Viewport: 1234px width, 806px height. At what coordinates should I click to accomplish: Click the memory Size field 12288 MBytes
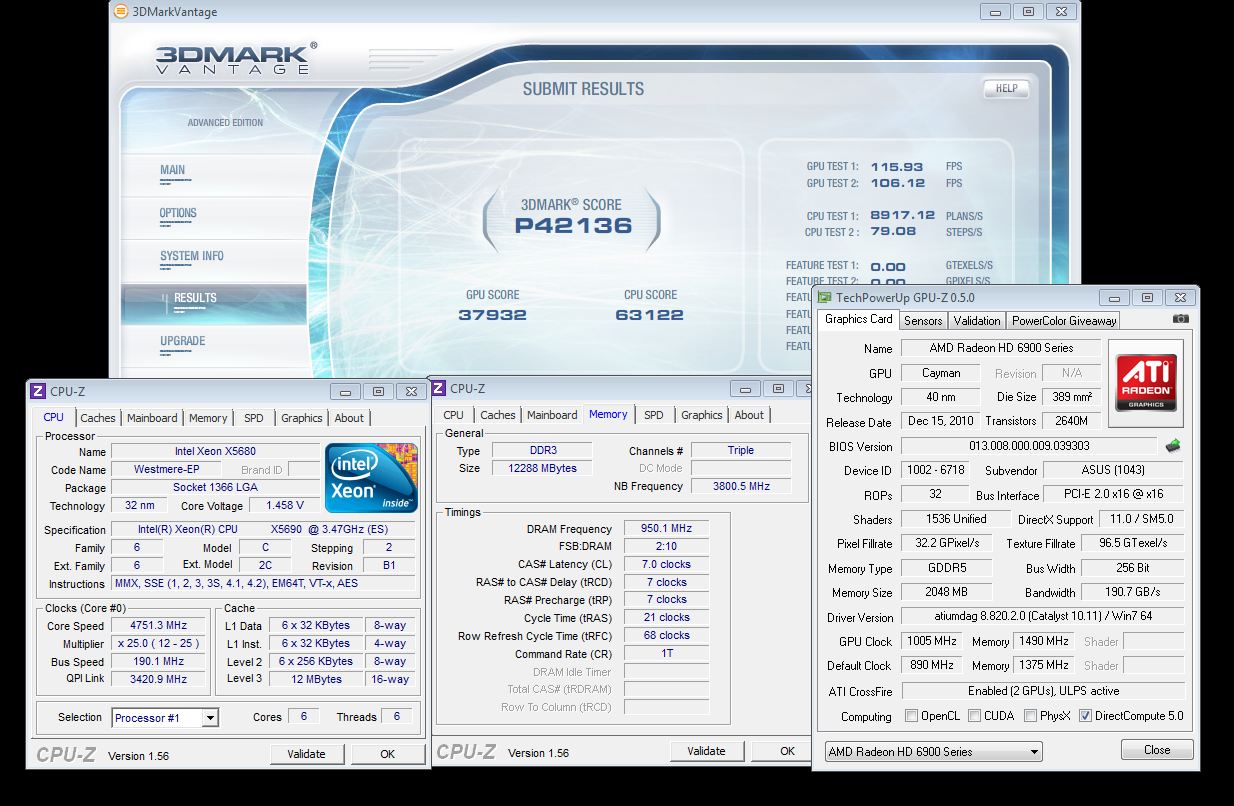point(540,468)
